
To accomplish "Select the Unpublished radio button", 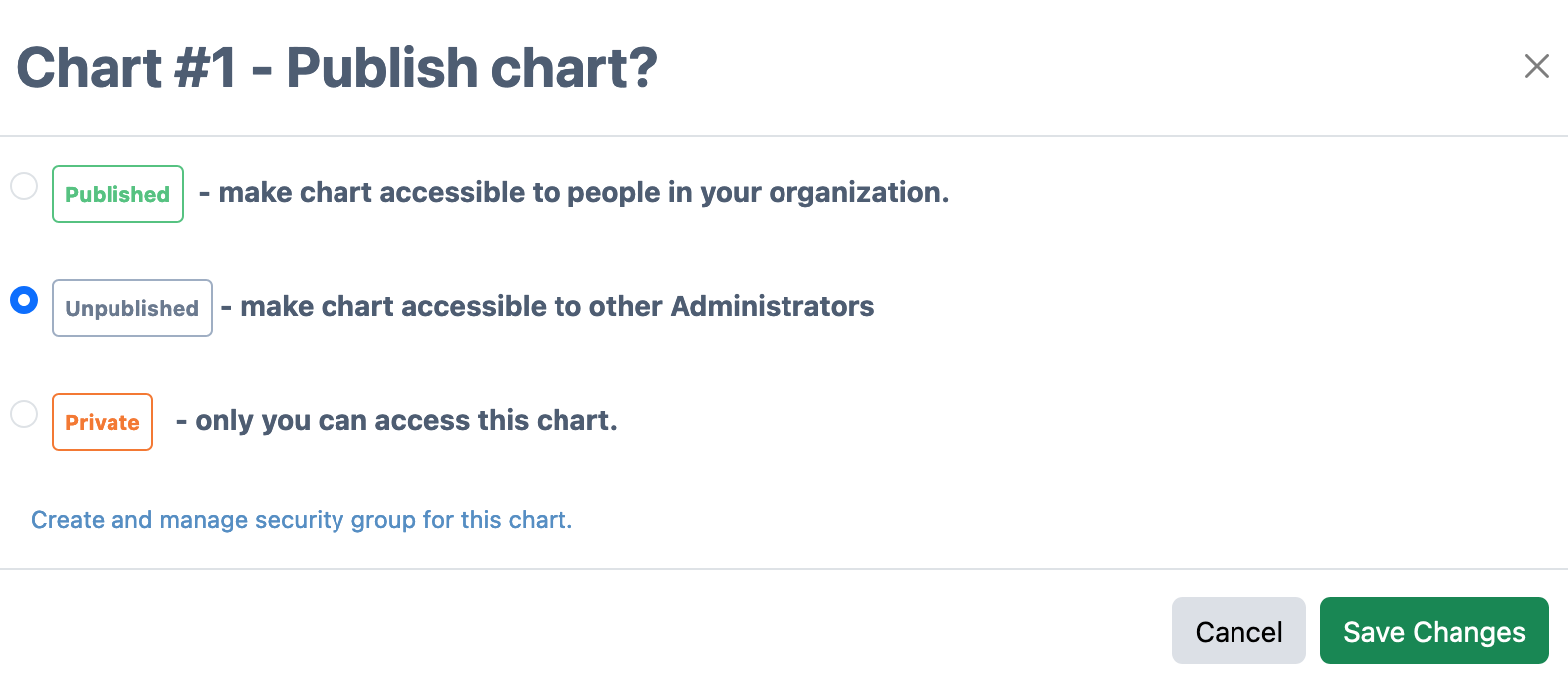I will click(24, 300).
